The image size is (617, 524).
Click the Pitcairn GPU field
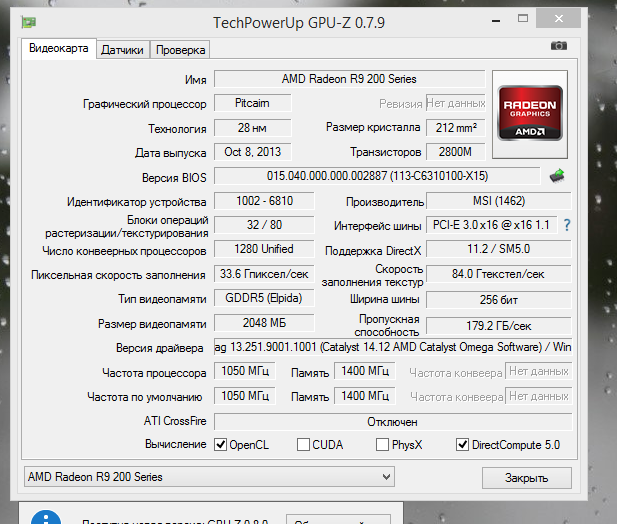(x=252, y=103)
